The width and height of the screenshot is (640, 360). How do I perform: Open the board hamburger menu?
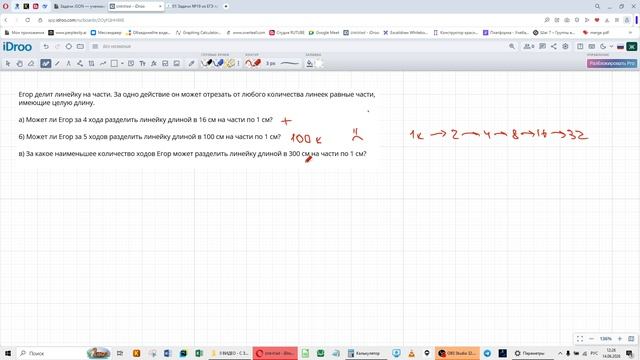pyautogui.click(x=95, y=47)
